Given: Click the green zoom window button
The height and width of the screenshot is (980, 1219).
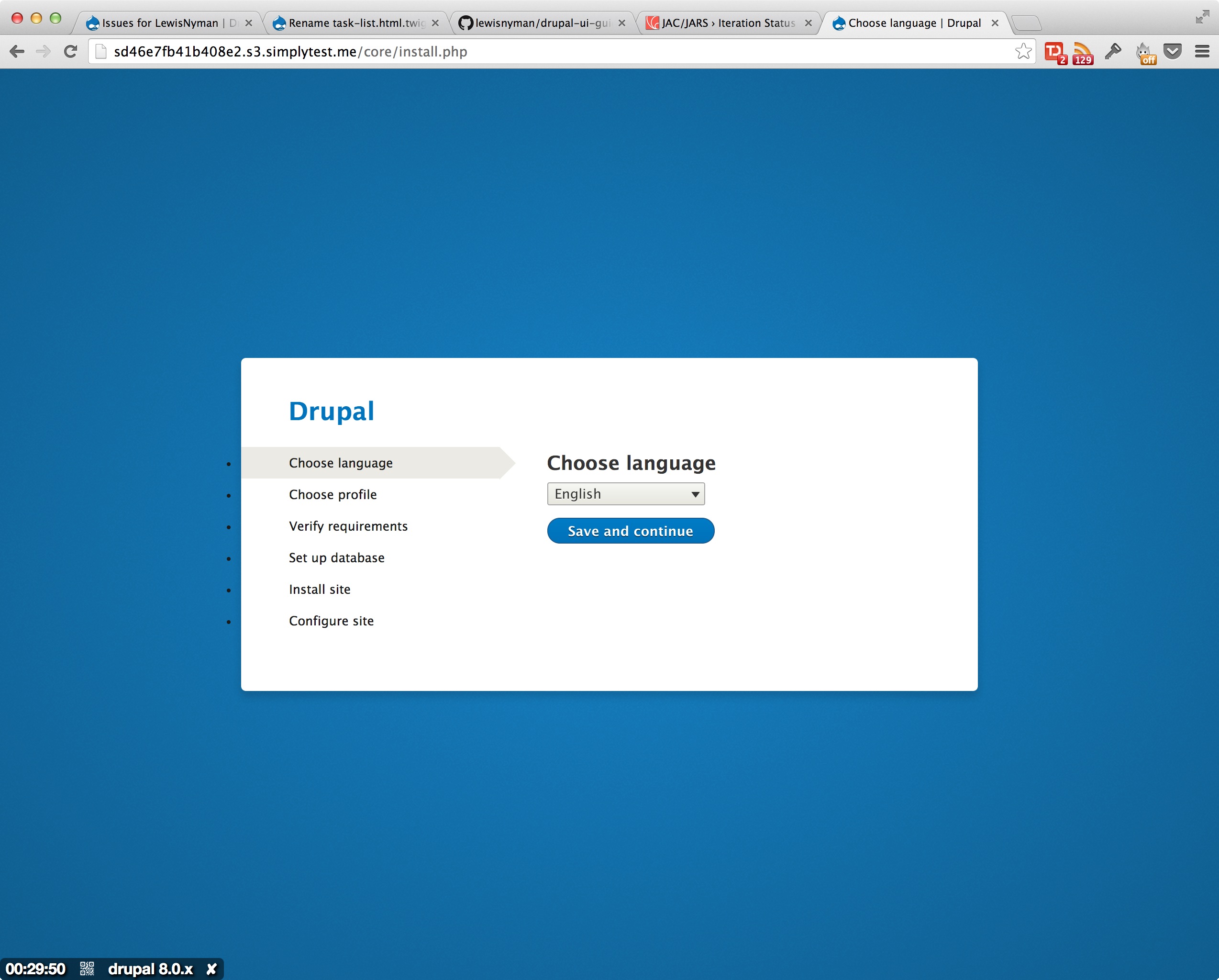Looking at the screenshot, I should click(55, 18).
